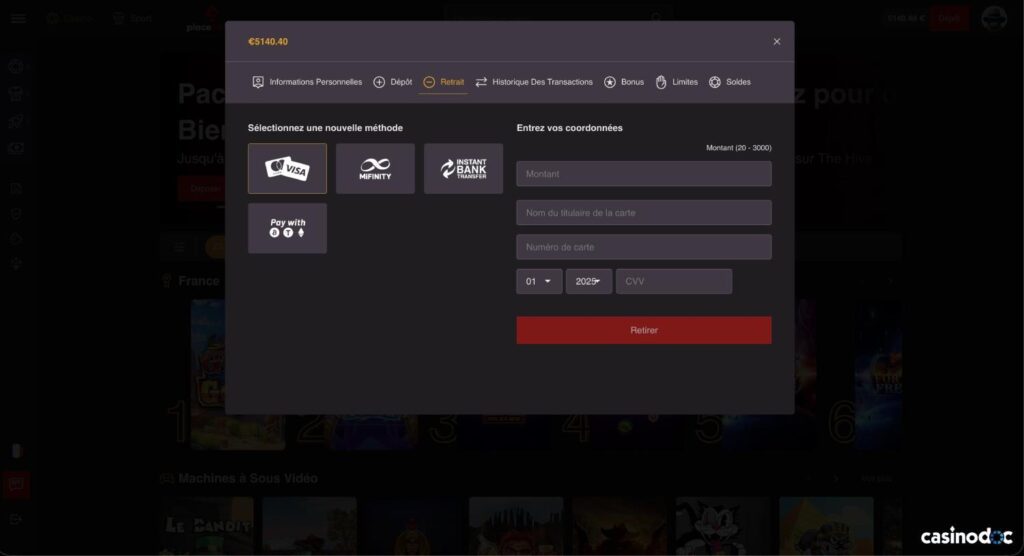
Task: Open Historique Des Transactions tab
Action: pos(534,82)
